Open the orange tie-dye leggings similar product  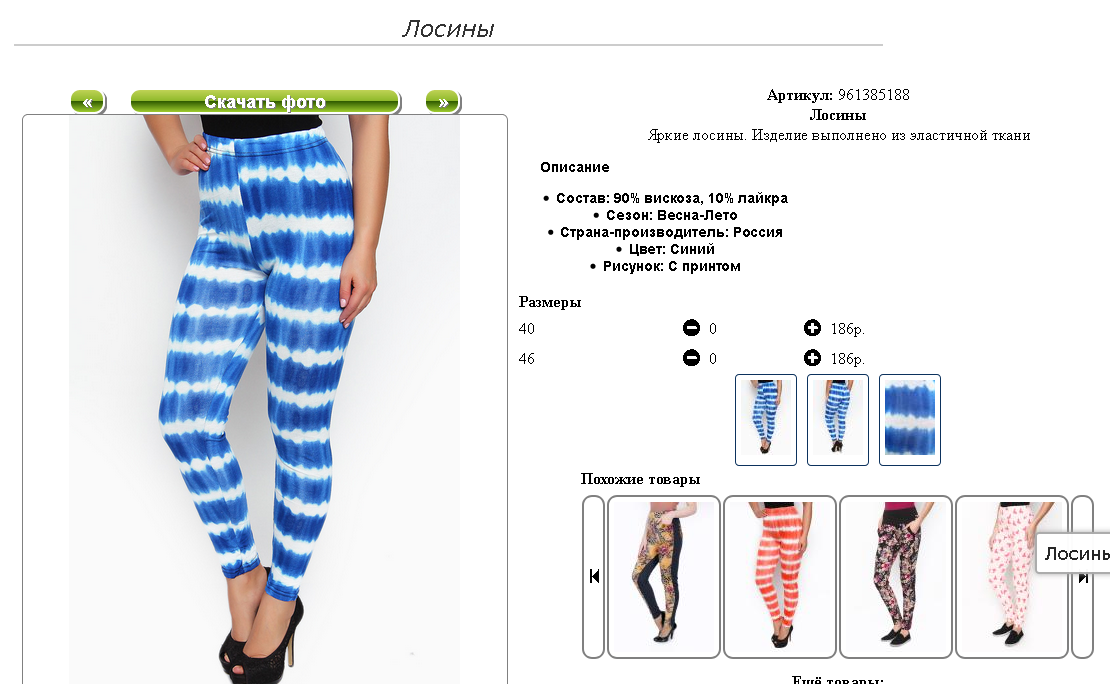pos(780,576)
